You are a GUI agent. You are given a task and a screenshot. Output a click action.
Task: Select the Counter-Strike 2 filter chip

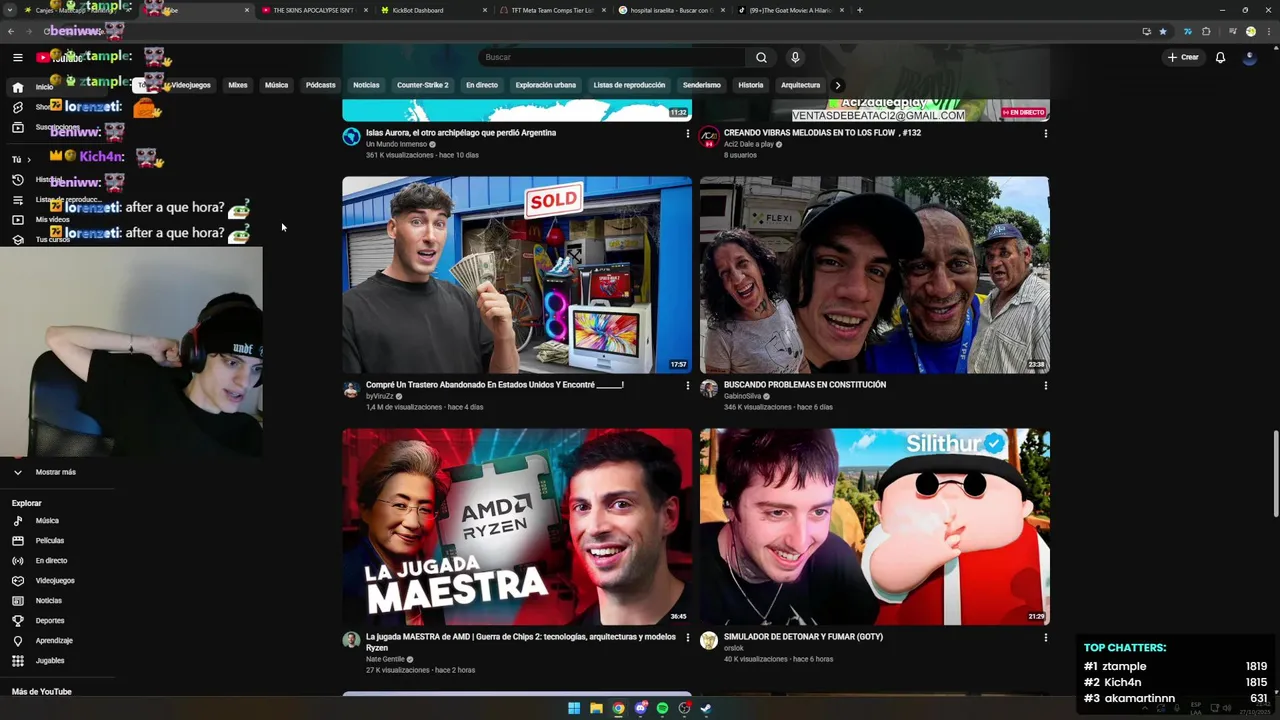click(423, 85)
